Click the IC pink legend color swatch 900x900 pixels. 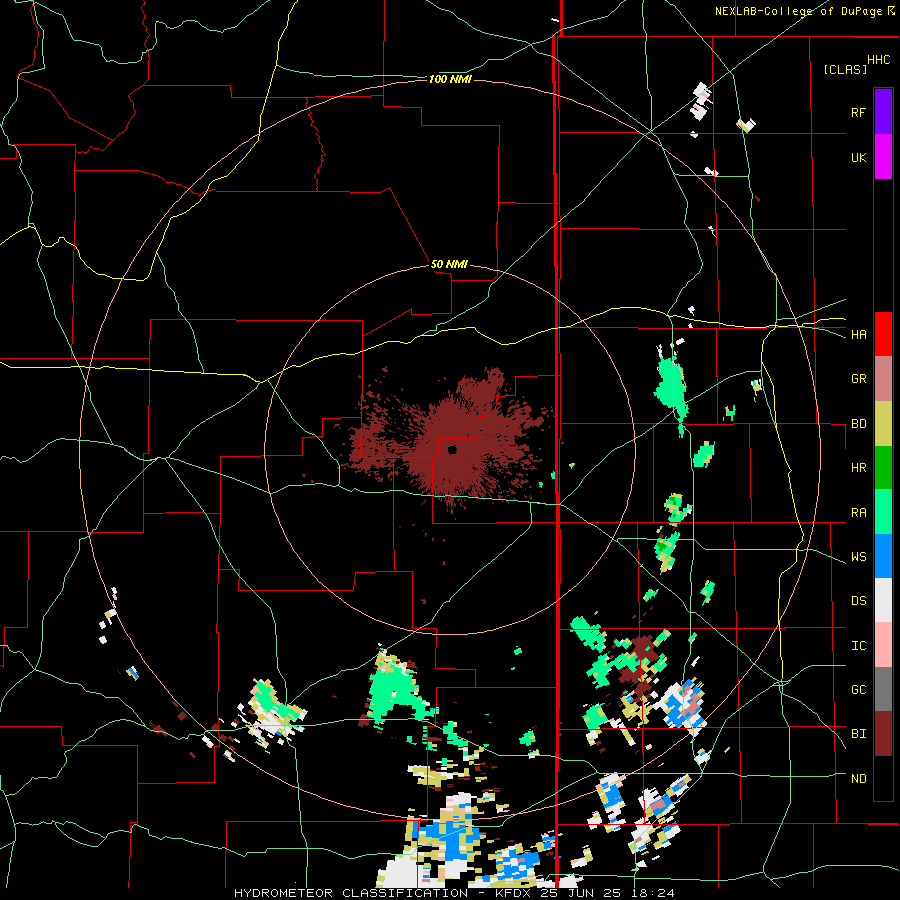(x=883, y=645)
